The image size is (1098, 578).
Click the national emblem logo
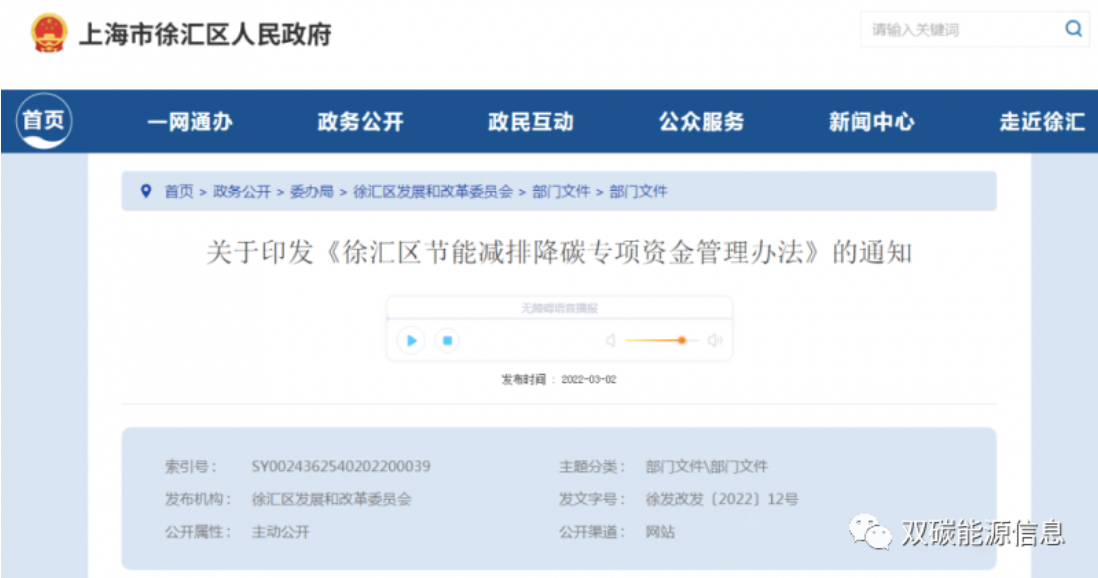tap(47, 33)
